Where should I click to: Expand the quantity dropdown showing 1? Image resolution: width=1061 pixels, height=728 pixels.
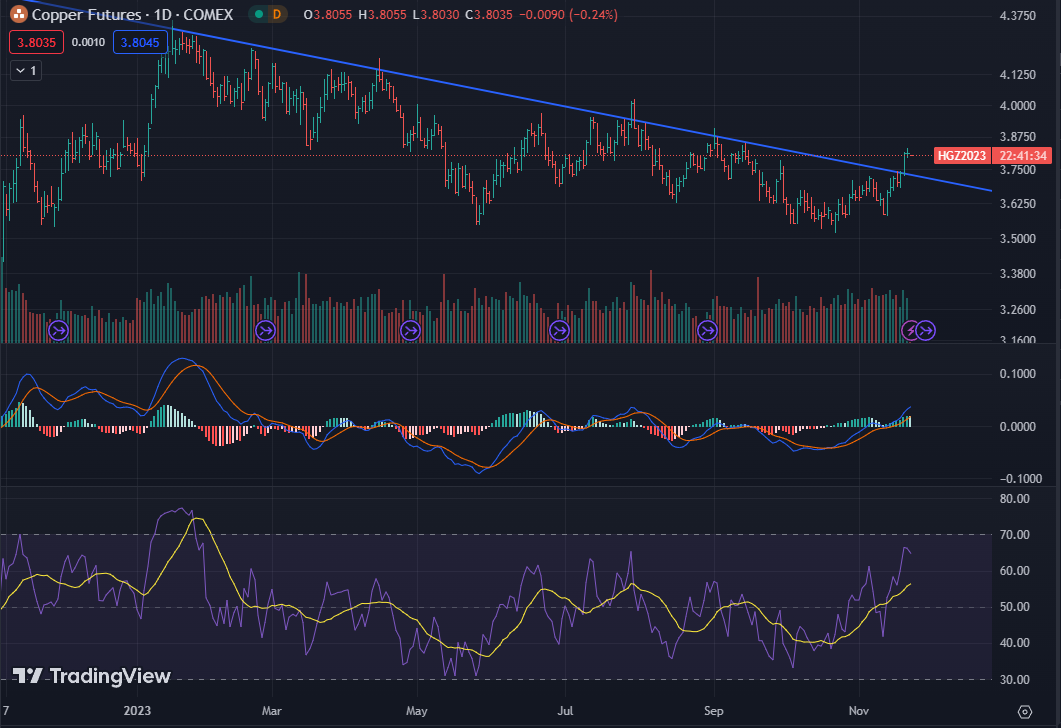(x=25, y=70)
